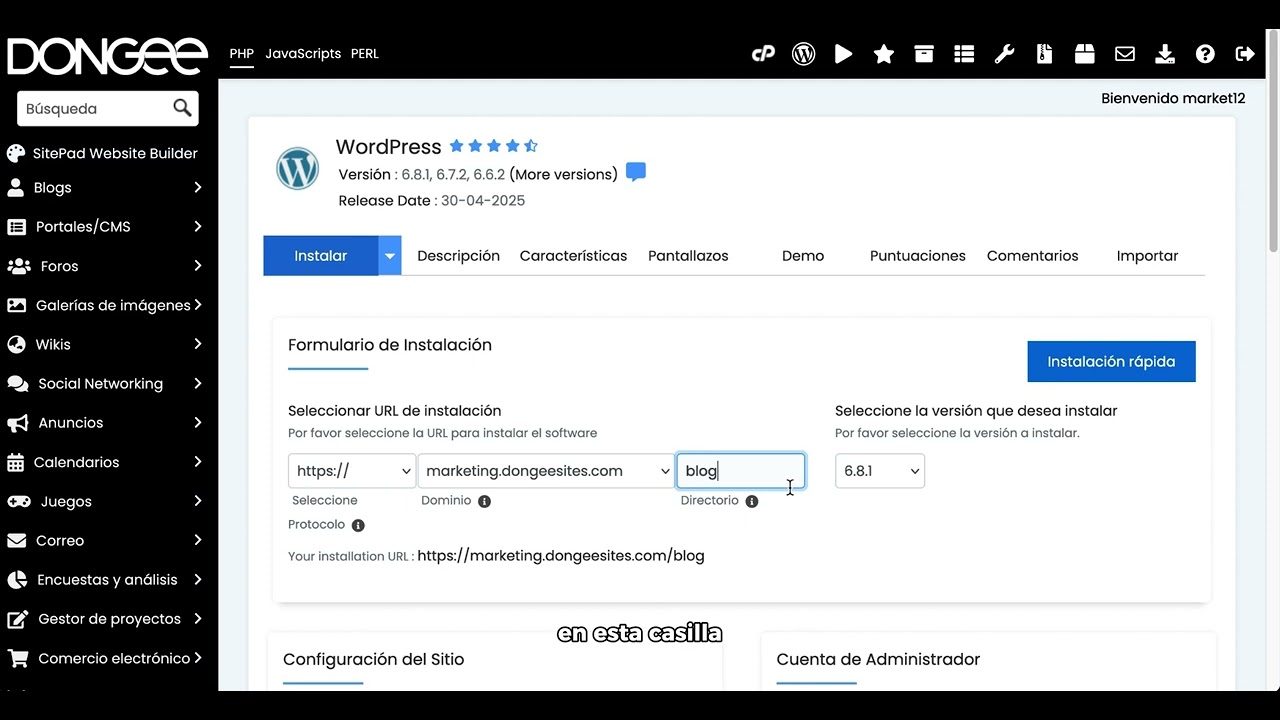Open the arrow dropdown beside Instalar
The width and height of the screenshot is (1280, 720).
[390, 256]
